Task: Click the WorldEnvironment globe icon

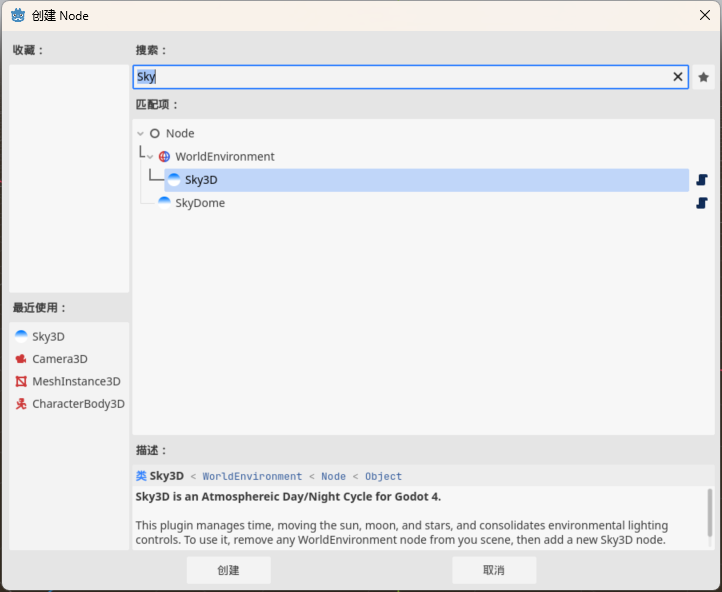Action: pos(164,157)
